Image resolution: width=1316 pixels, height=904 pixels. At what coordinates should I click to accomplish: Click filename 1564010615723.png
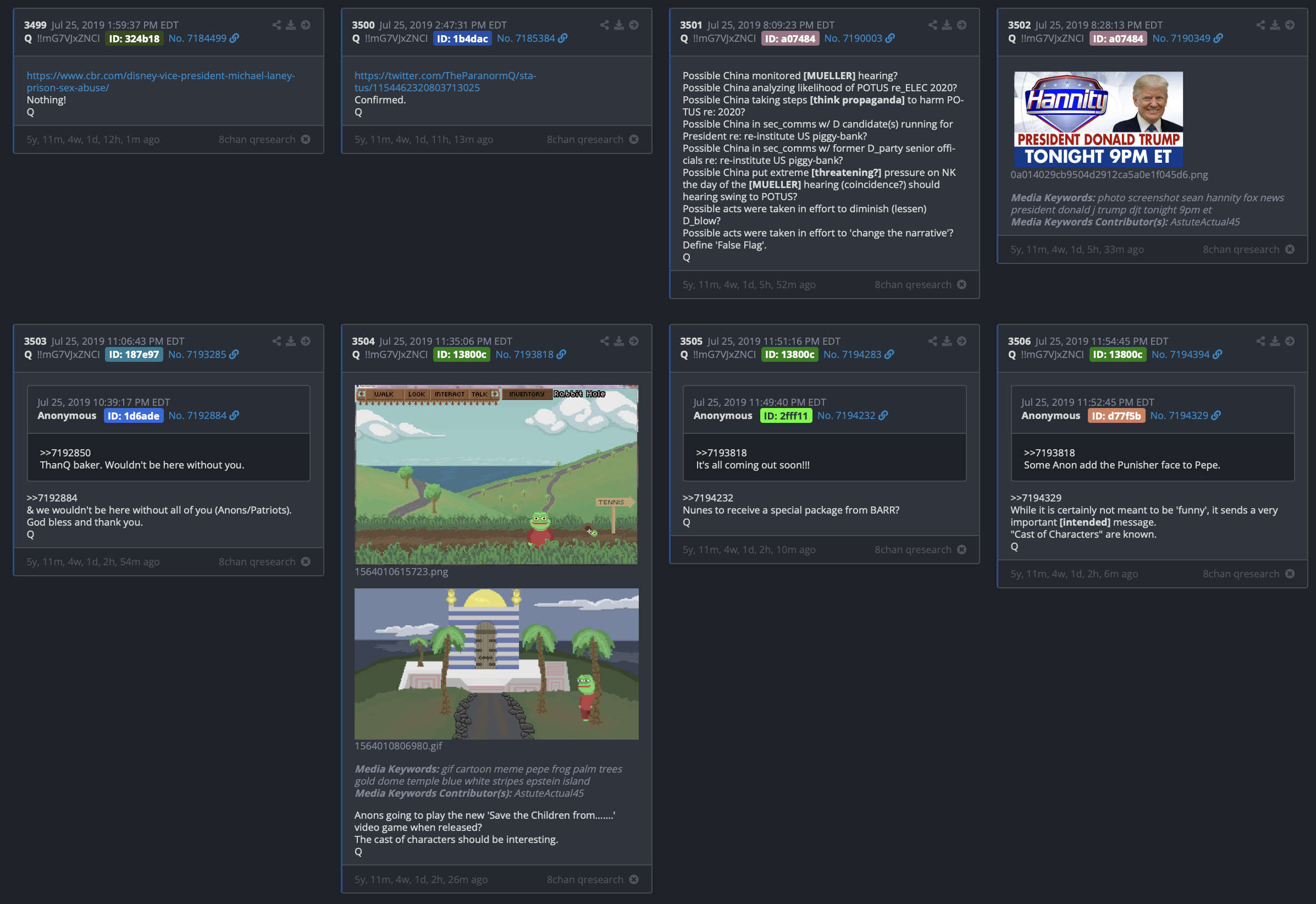[401, 572]
